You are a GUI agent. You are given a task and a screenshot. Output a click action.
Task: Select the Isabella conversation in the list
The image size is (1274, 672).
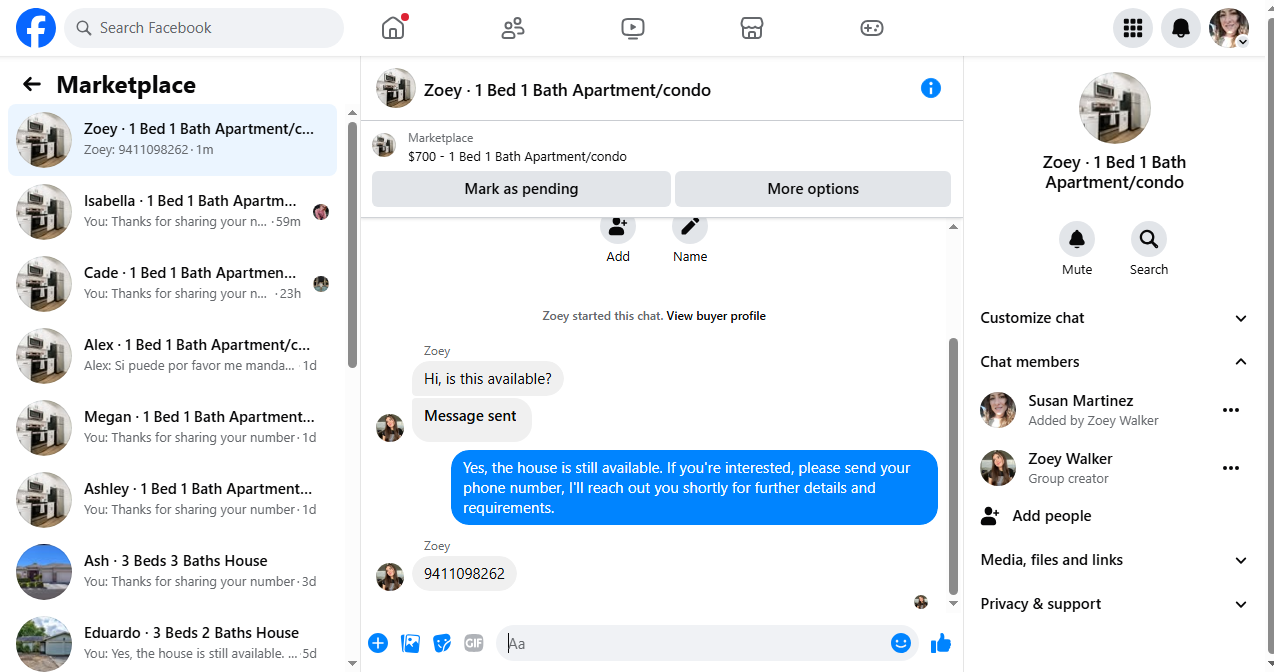tap(173, 211)
